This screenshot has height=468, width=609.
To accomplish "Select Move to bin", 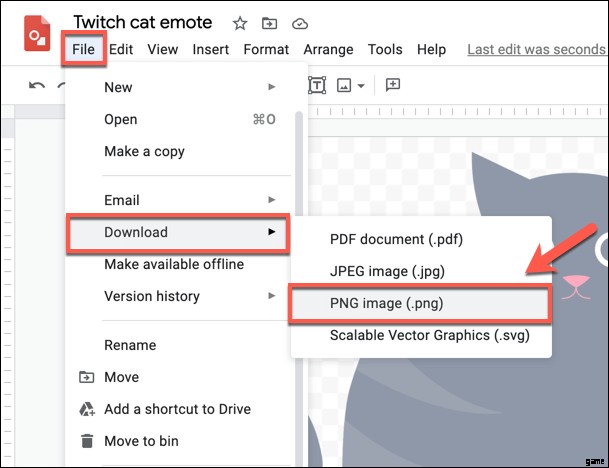I will coord(178,441).
